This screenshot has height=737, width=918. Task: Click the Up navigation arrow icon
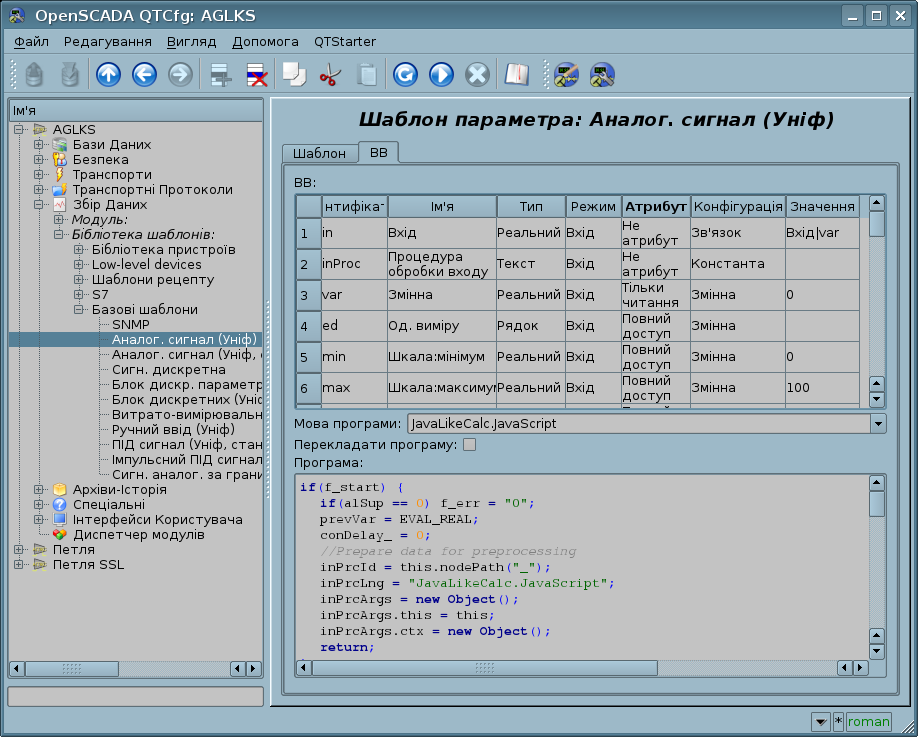click(108, 75)
